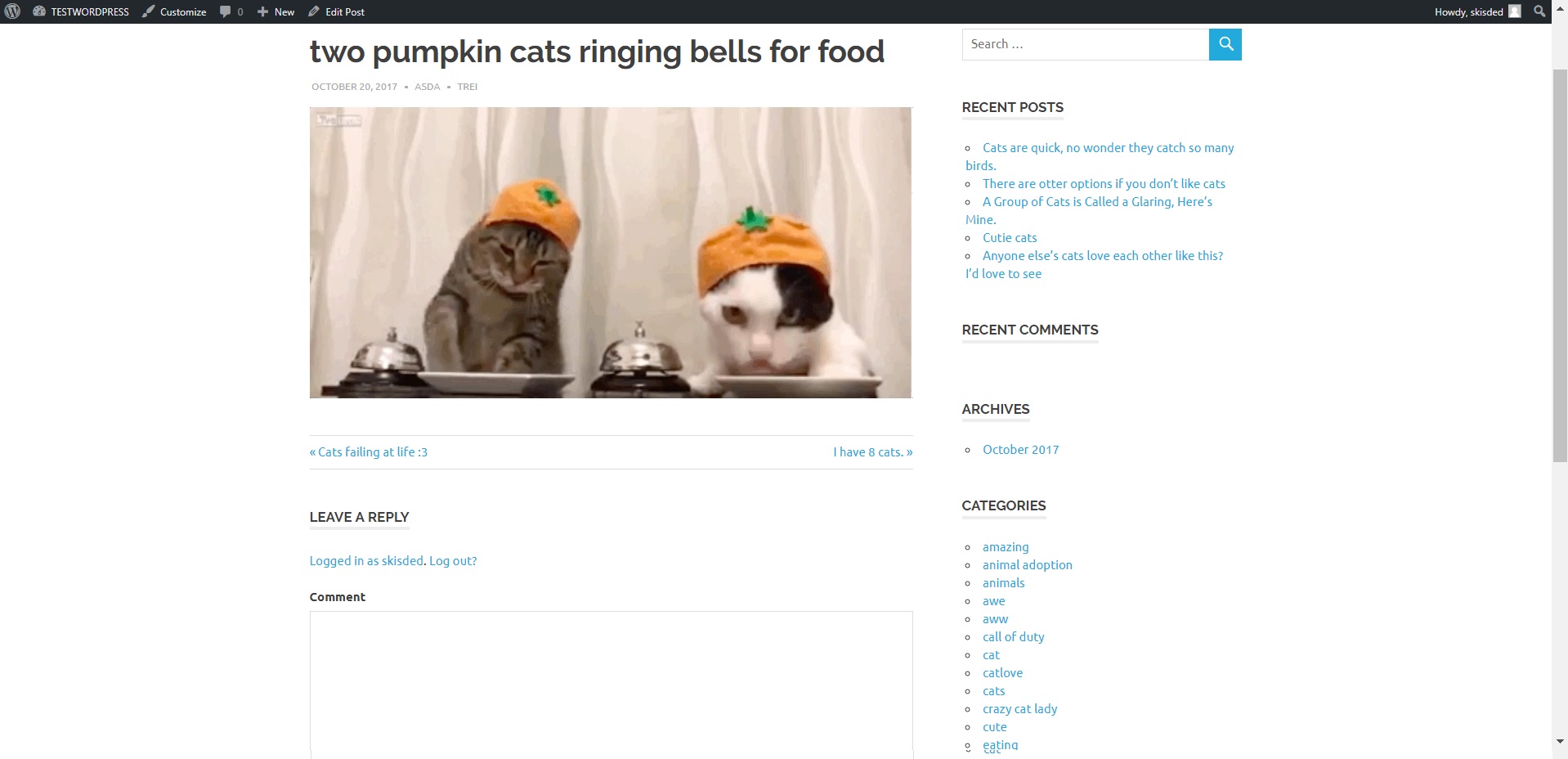The width and height of the screenshot is (1568, 759).
Task: Click the Log out link
Action: coord(453,560)
